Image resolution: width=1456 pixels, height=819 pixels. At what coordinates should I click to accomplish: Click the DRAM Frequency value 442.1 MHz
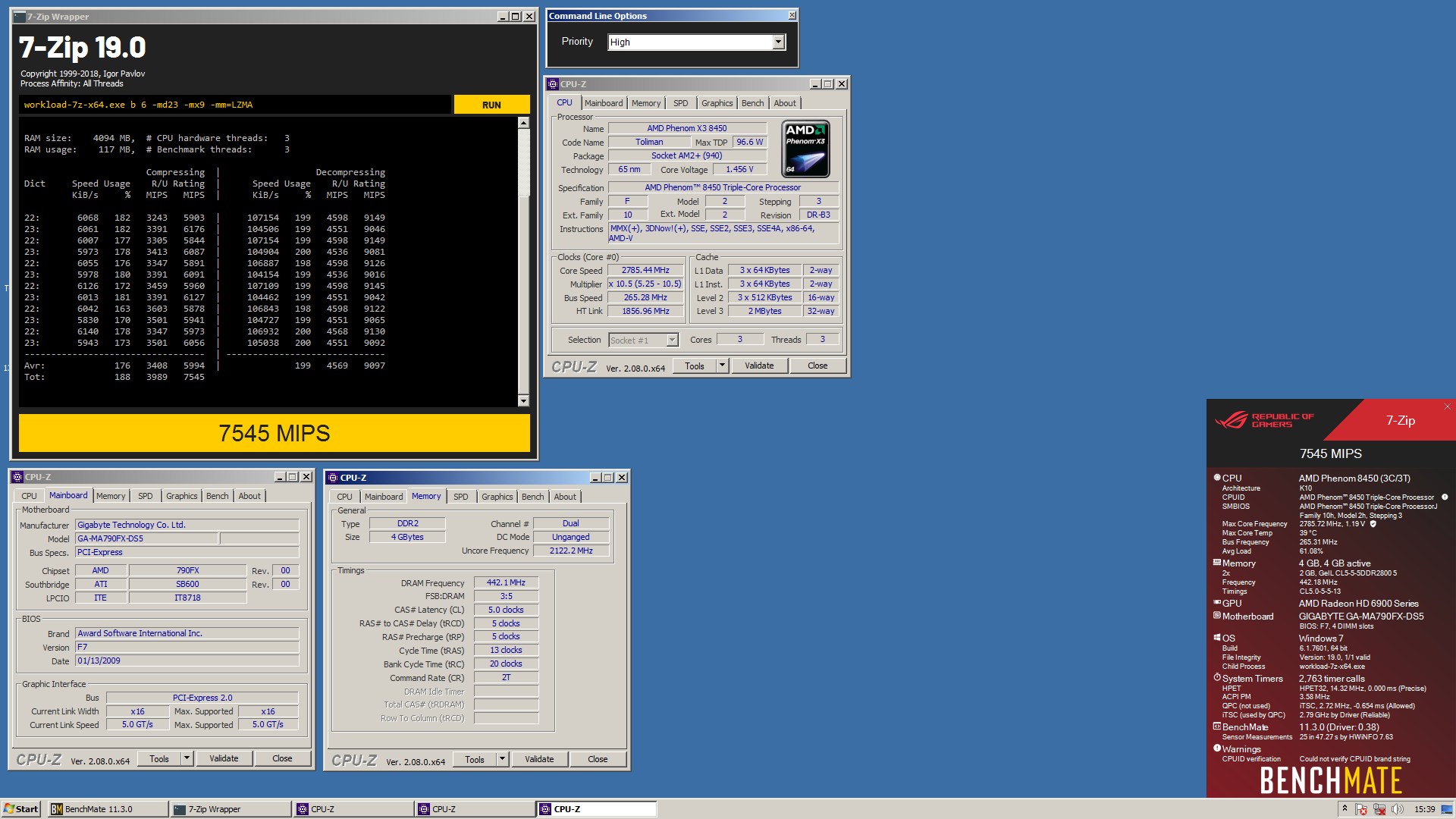click(506, 583)
